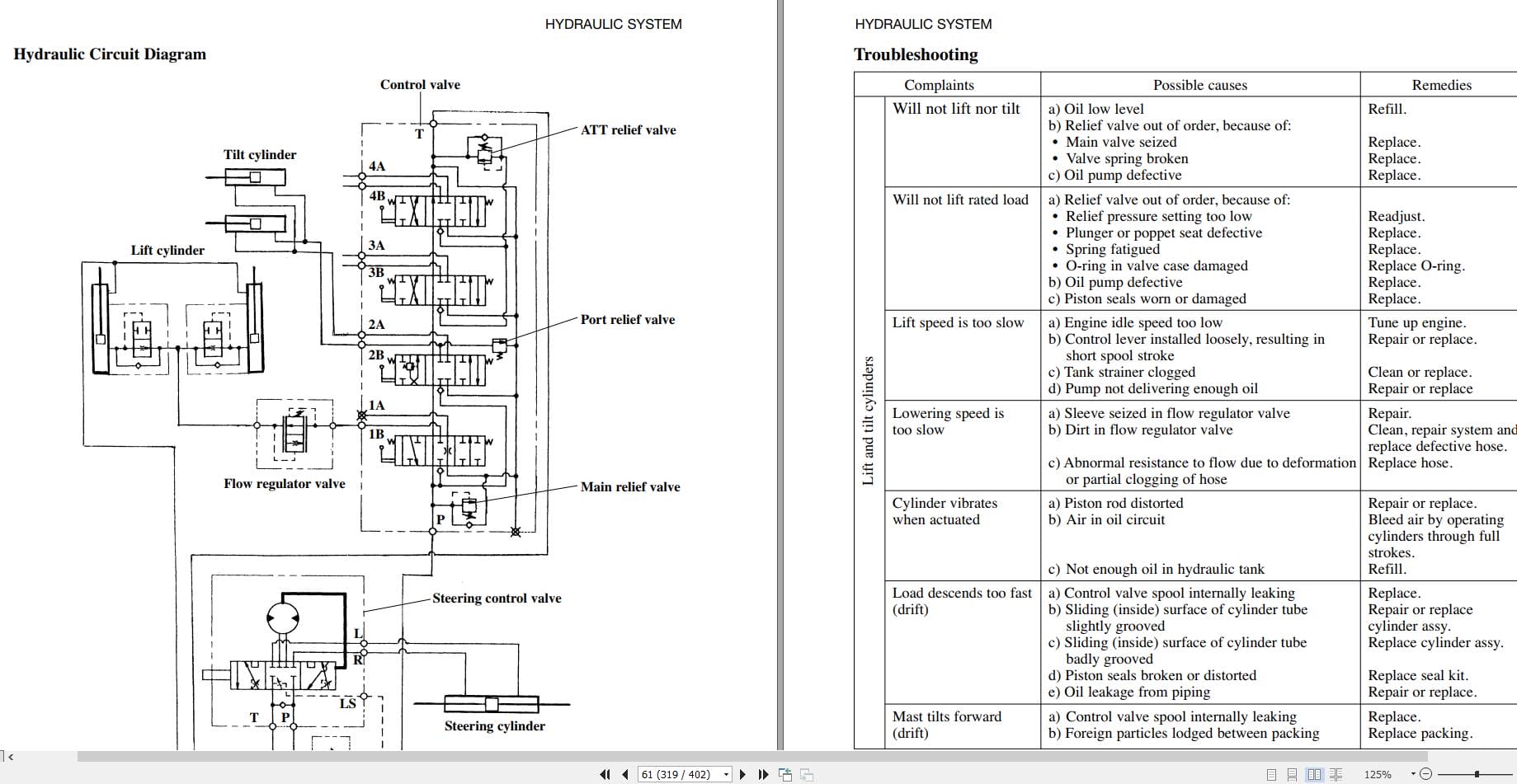Open the page number dropdown
Image resolution: width=1517 pixels, height=784 pixels.
(726, 774)
